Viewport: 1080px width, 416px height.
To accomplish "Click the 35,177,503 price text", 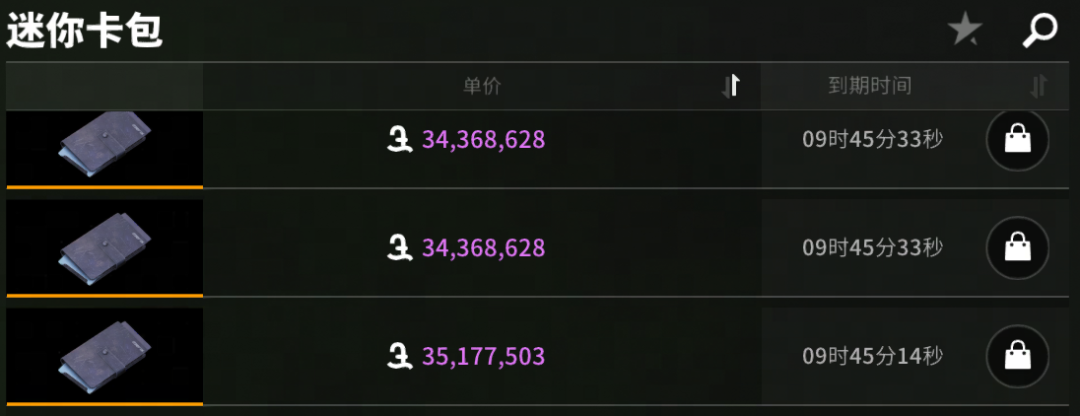I will click(484, 356).
